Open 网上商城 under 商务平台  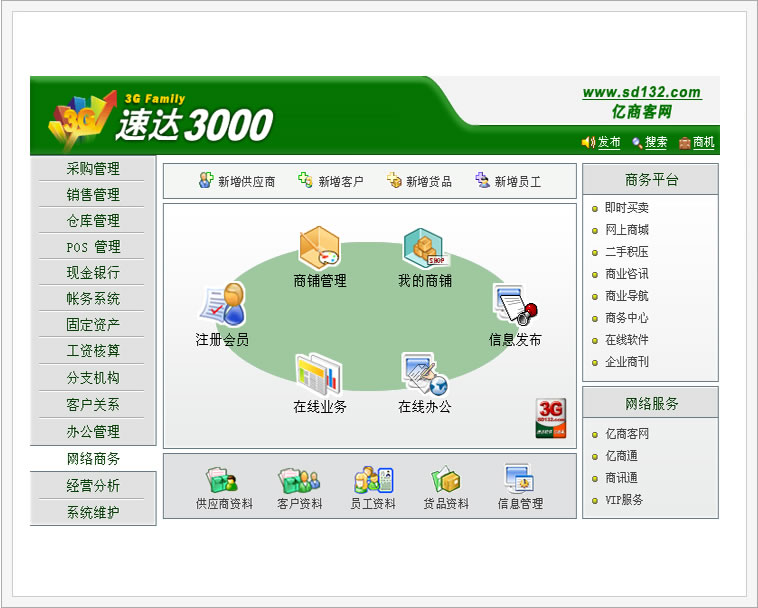tap(627, 230)
